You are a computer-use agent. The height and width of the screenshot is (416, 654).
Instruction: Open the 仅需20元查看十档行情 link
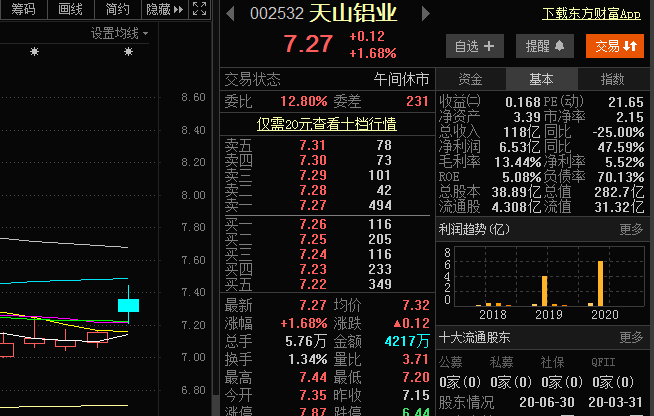pyautogui.click(x=327, y=124)
